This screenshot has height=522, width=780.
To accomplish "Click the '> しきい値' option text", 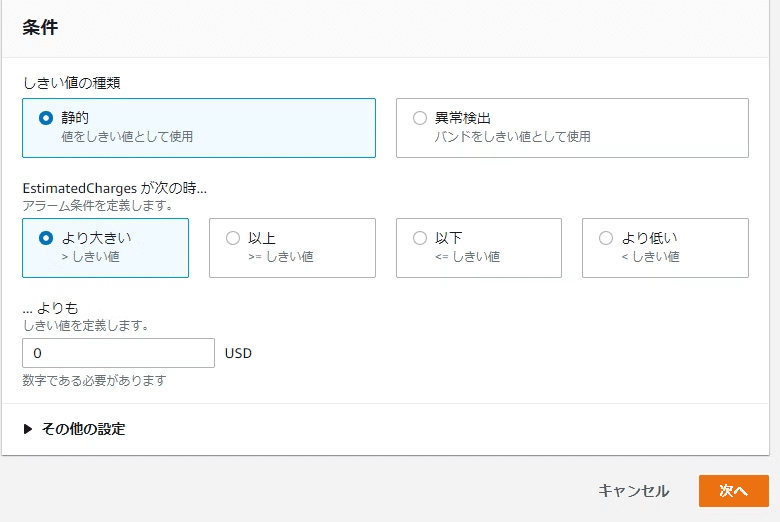I will (91, 257).
